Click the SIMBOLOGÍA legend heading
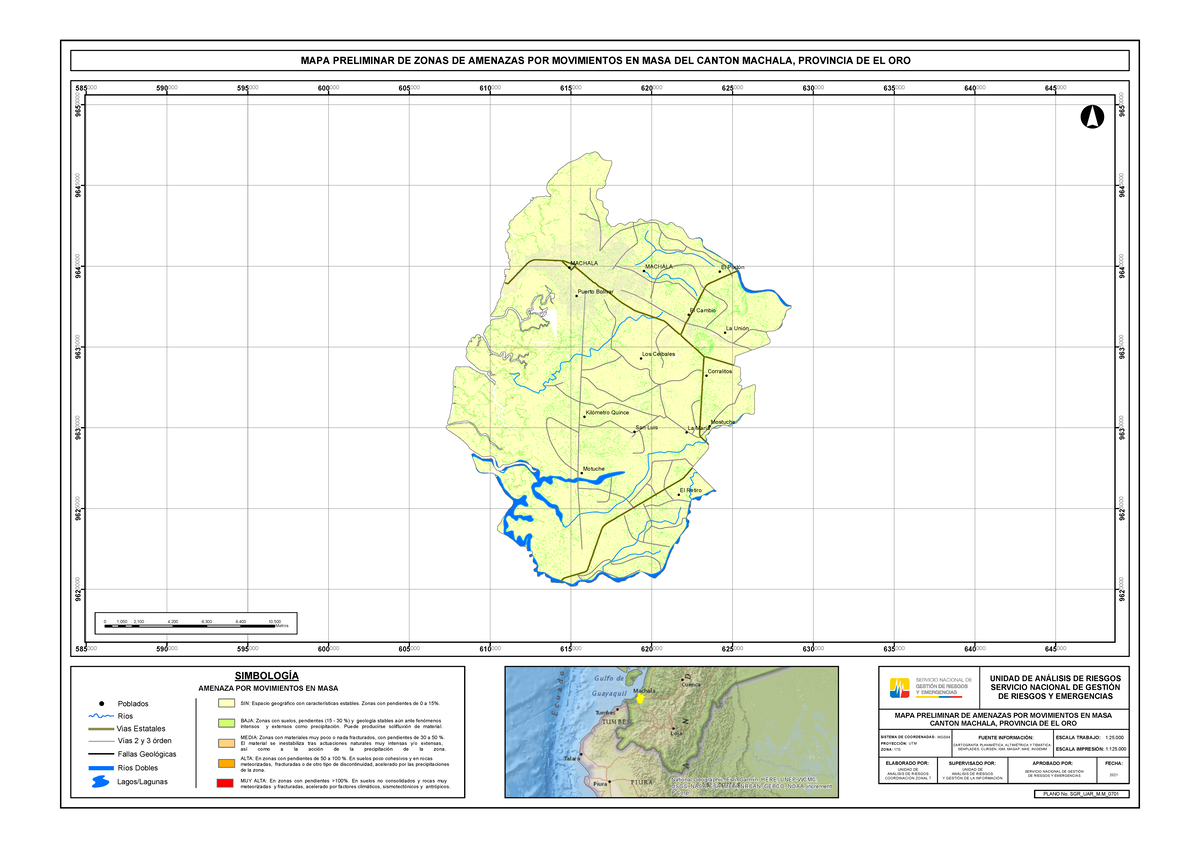 (x=267, y=676)
